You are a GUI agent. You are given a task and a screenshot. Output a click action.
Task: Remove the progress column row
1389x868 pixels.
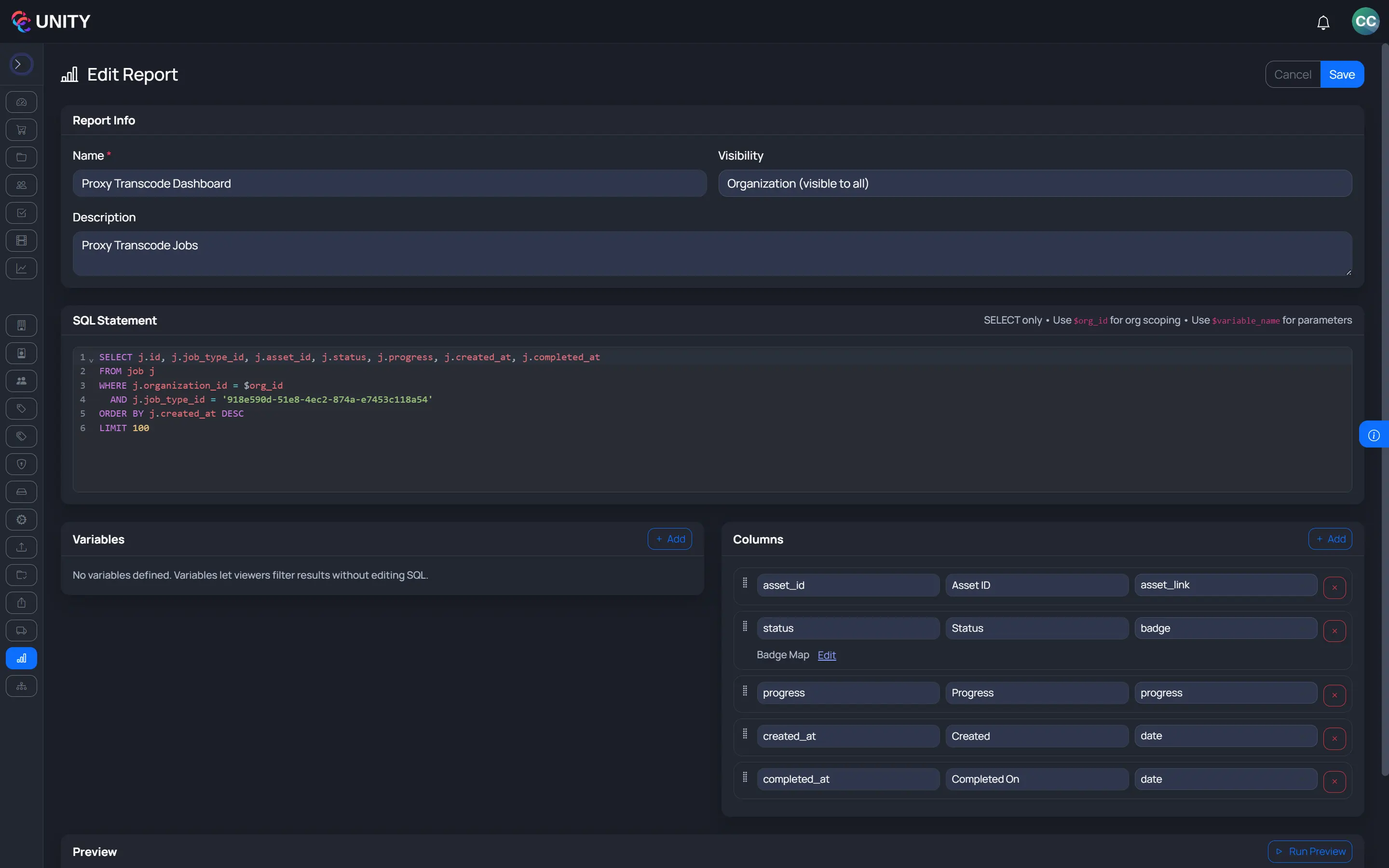click(x=1334, y=695)
